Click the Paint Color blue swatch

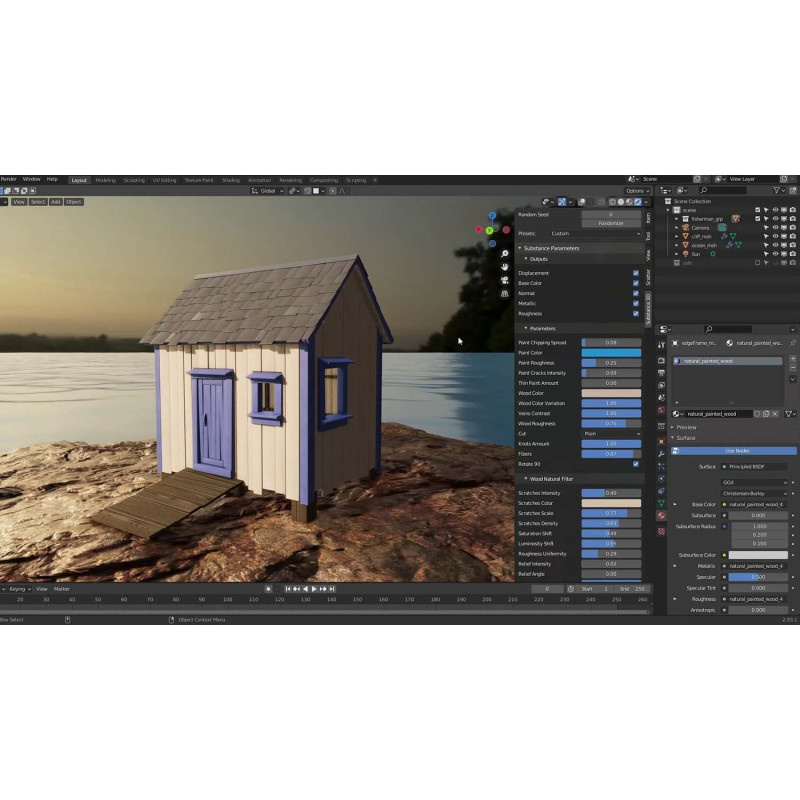pyautogui.click(x=611, y=353)
